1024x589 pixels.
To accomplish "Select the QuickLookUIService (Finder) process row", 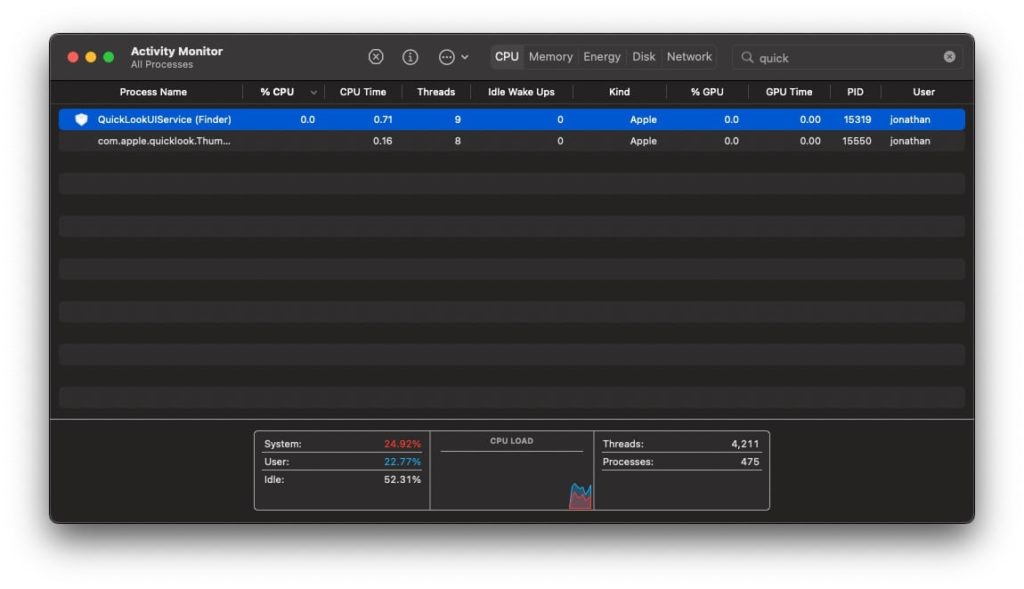I will (x=512, y=119).
